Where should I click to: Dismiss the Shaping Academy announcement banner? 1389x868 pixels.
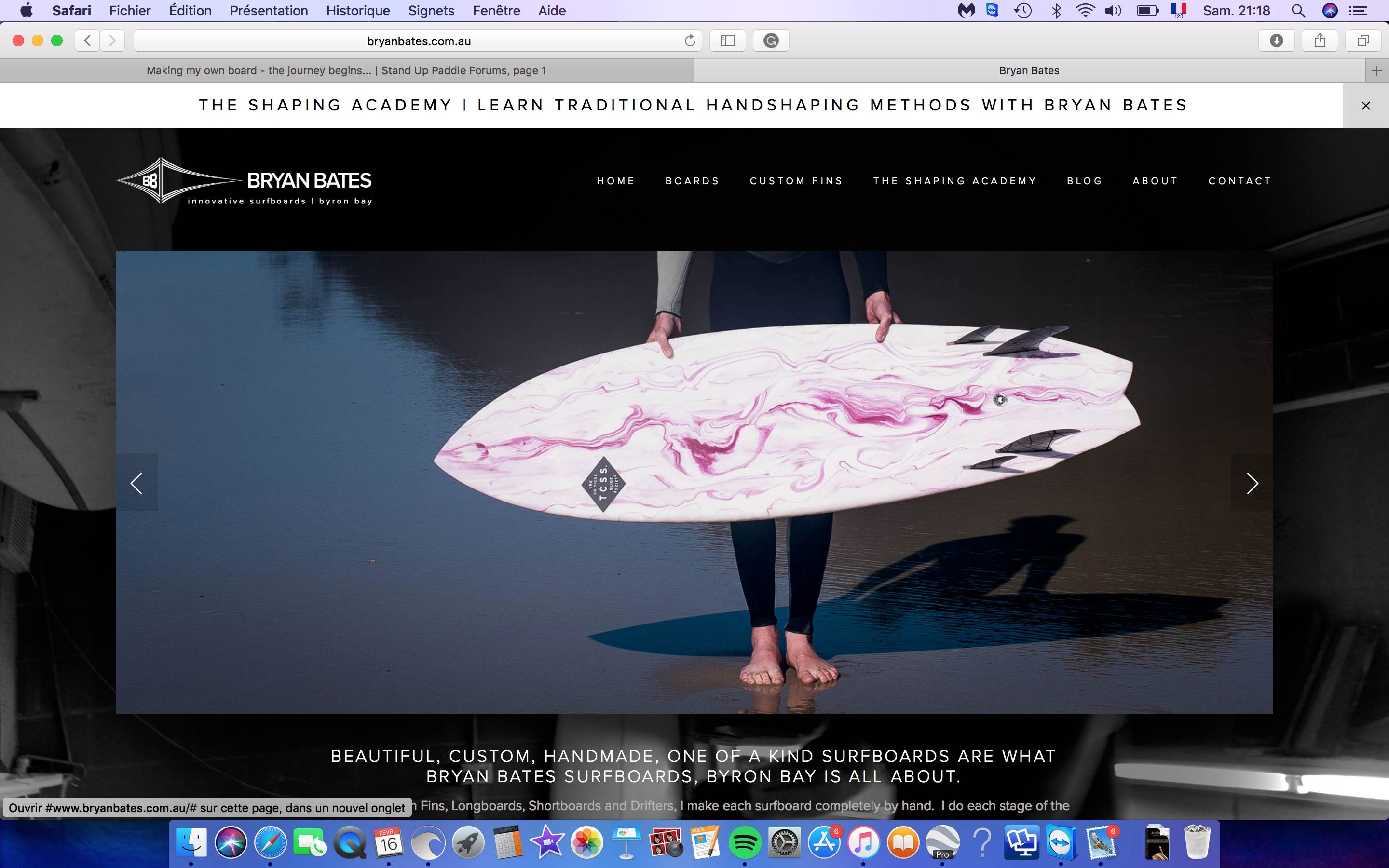[x=1365, y=106]
